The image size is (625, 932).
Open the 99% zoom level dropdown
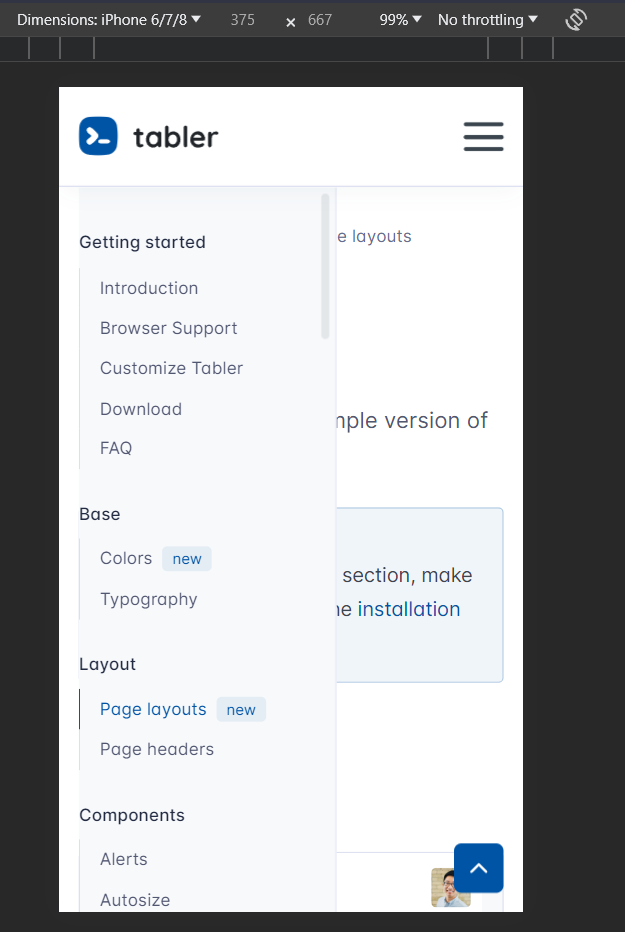click(x=399, y=18)
